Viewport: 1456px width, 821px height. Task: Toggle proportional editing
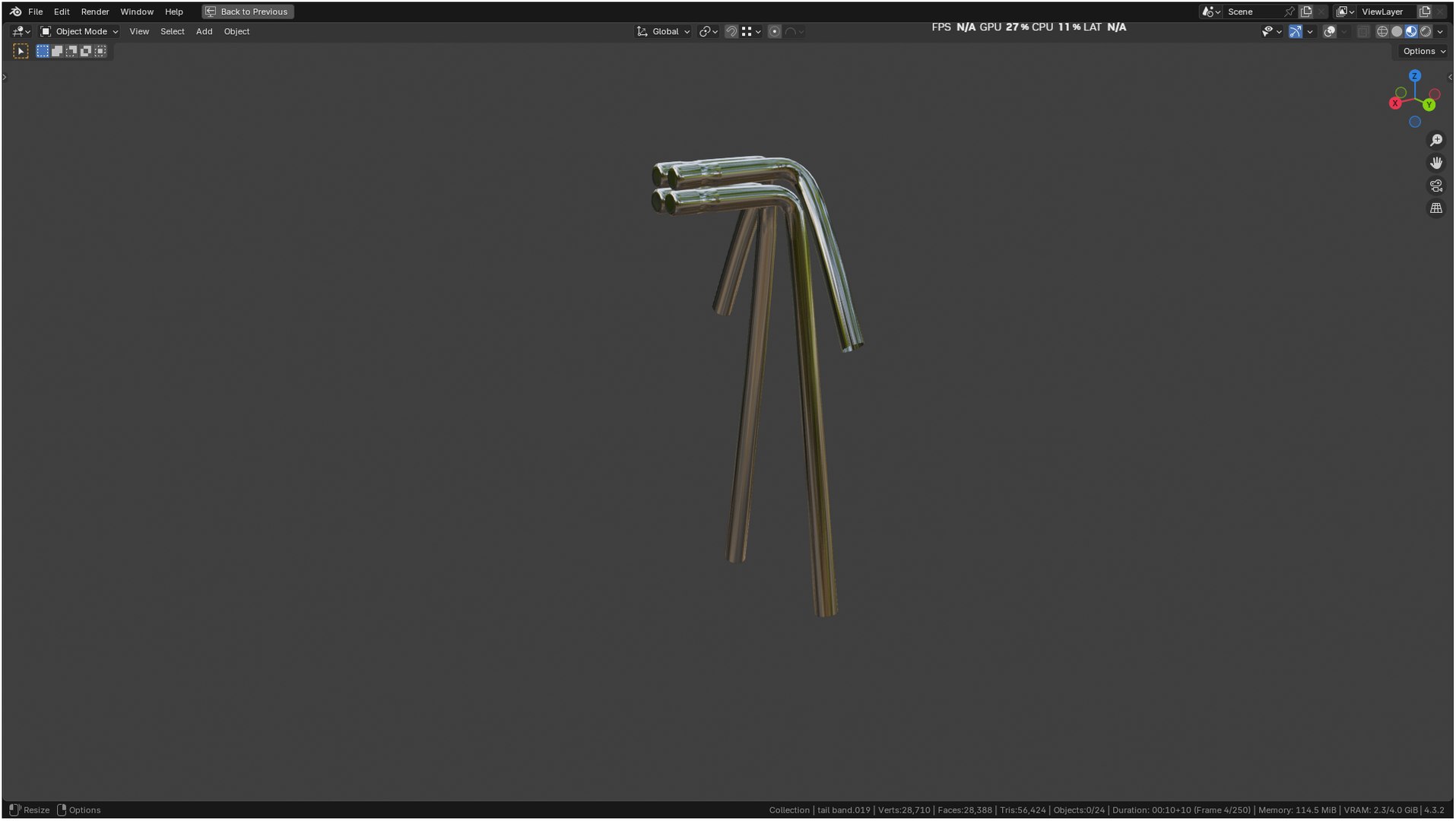(774, 31)
